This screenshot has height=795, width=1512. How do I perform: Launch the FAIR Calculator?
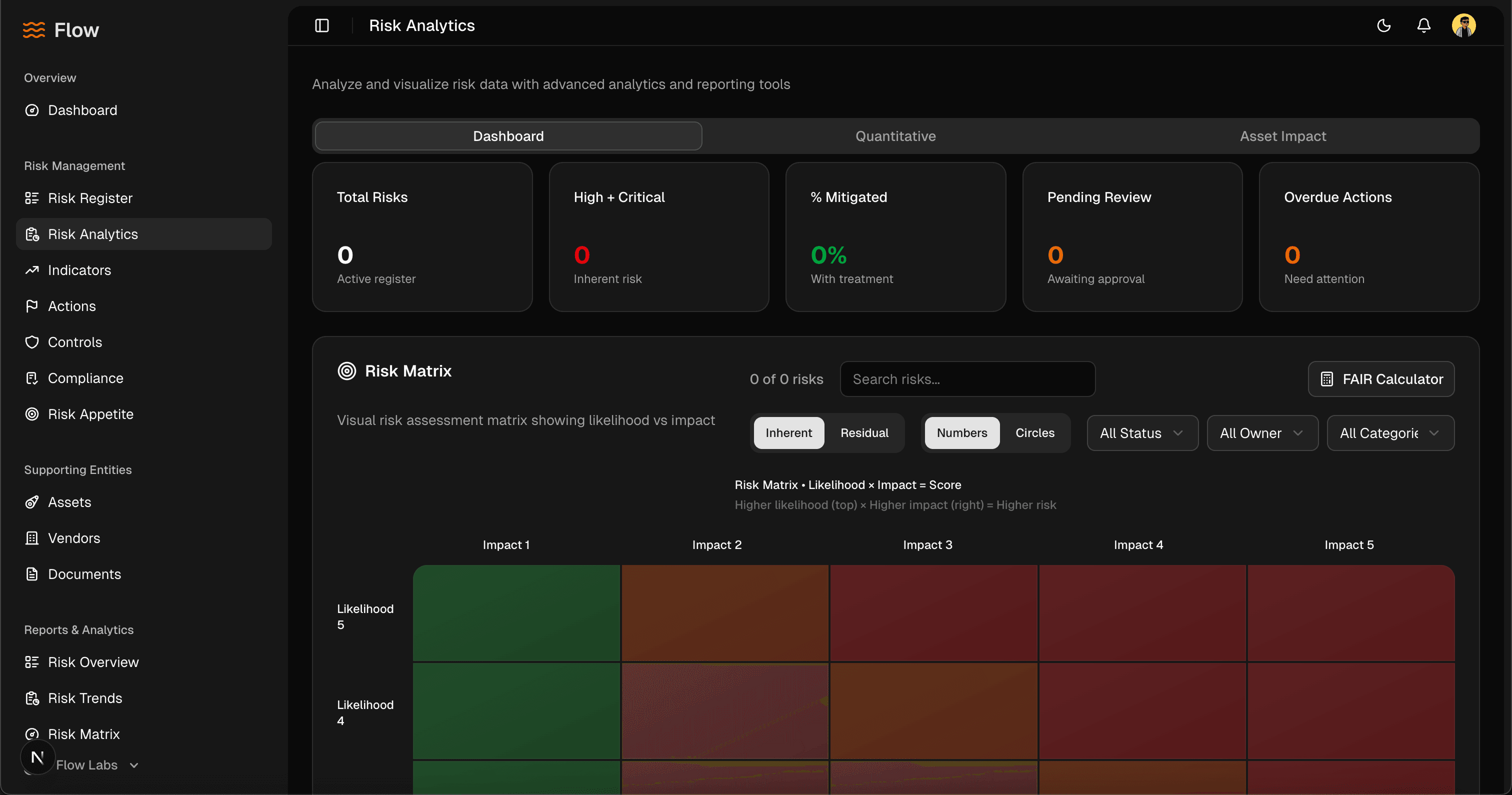1381,378
